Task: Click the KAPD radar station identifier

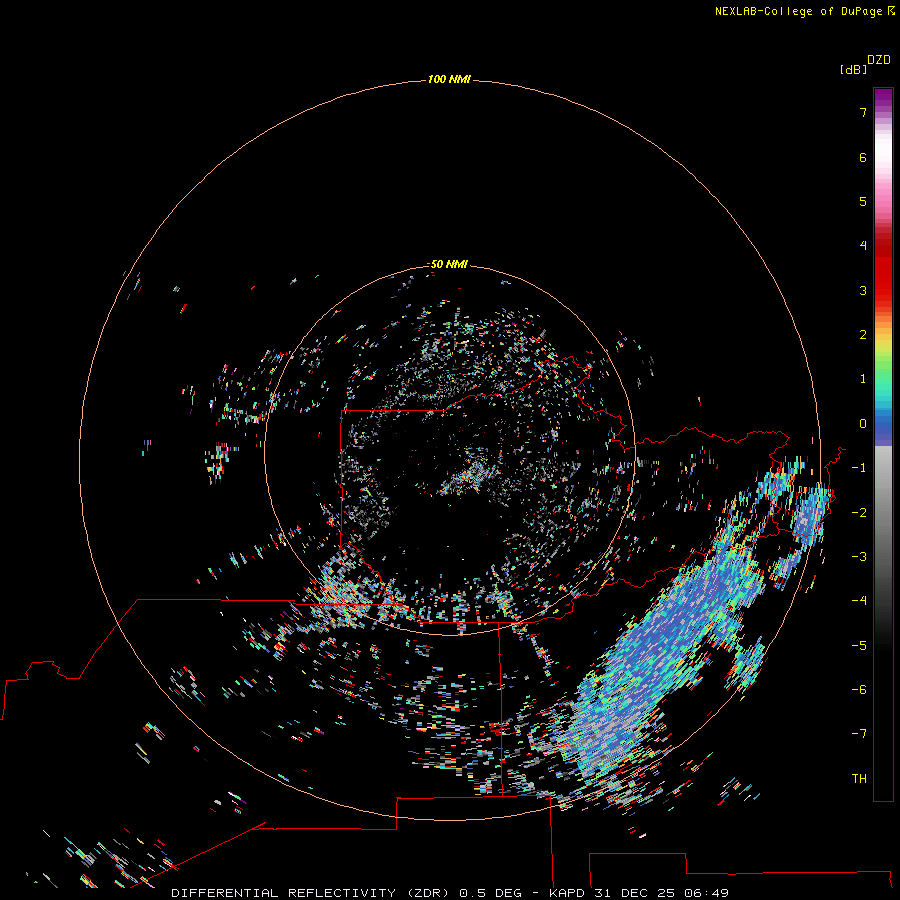Action: pyautogui.click(x=567, y=893)
